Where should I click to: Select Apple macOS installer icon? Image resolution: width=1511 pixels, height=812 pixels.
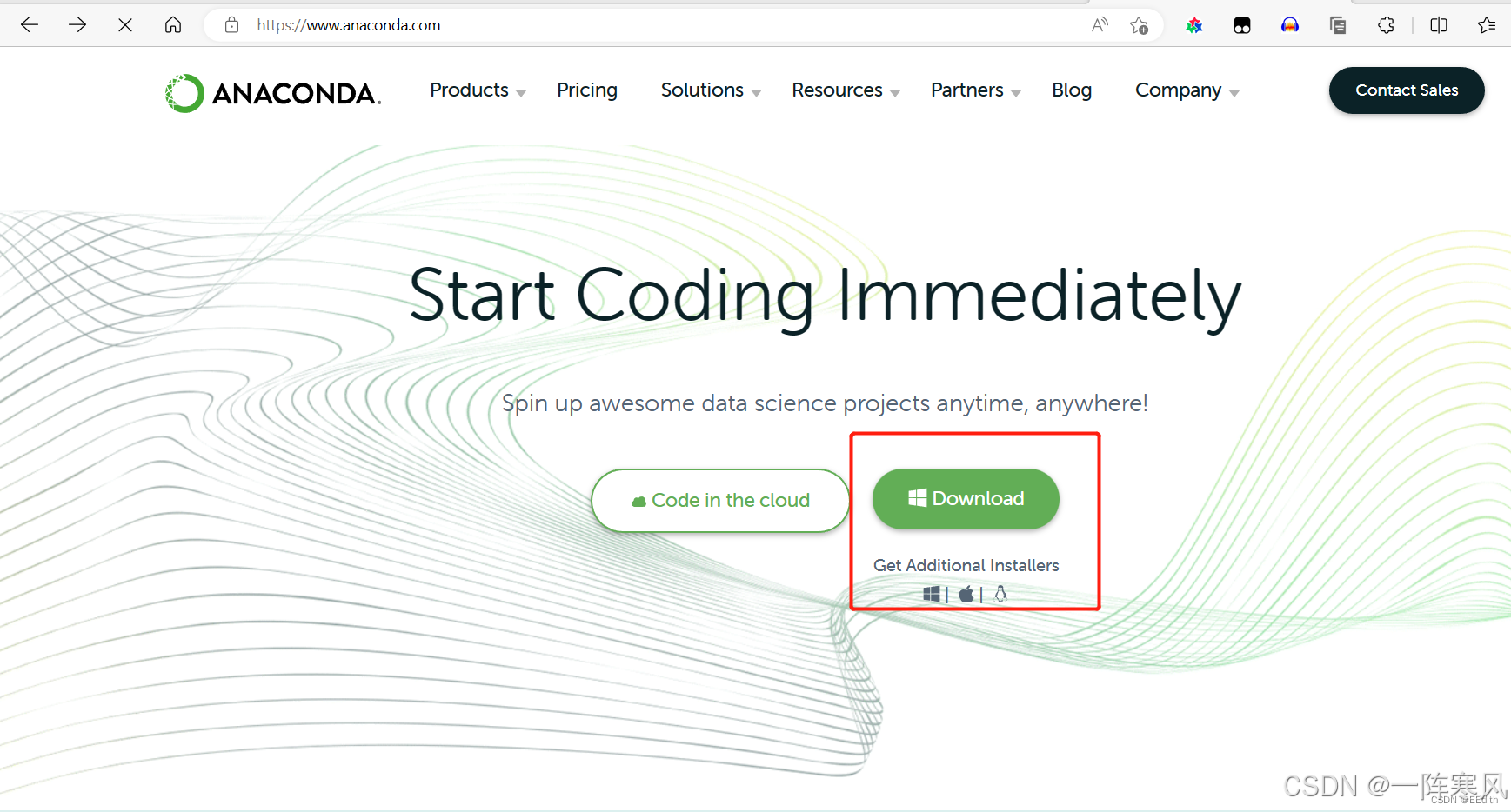pos(966,594)
